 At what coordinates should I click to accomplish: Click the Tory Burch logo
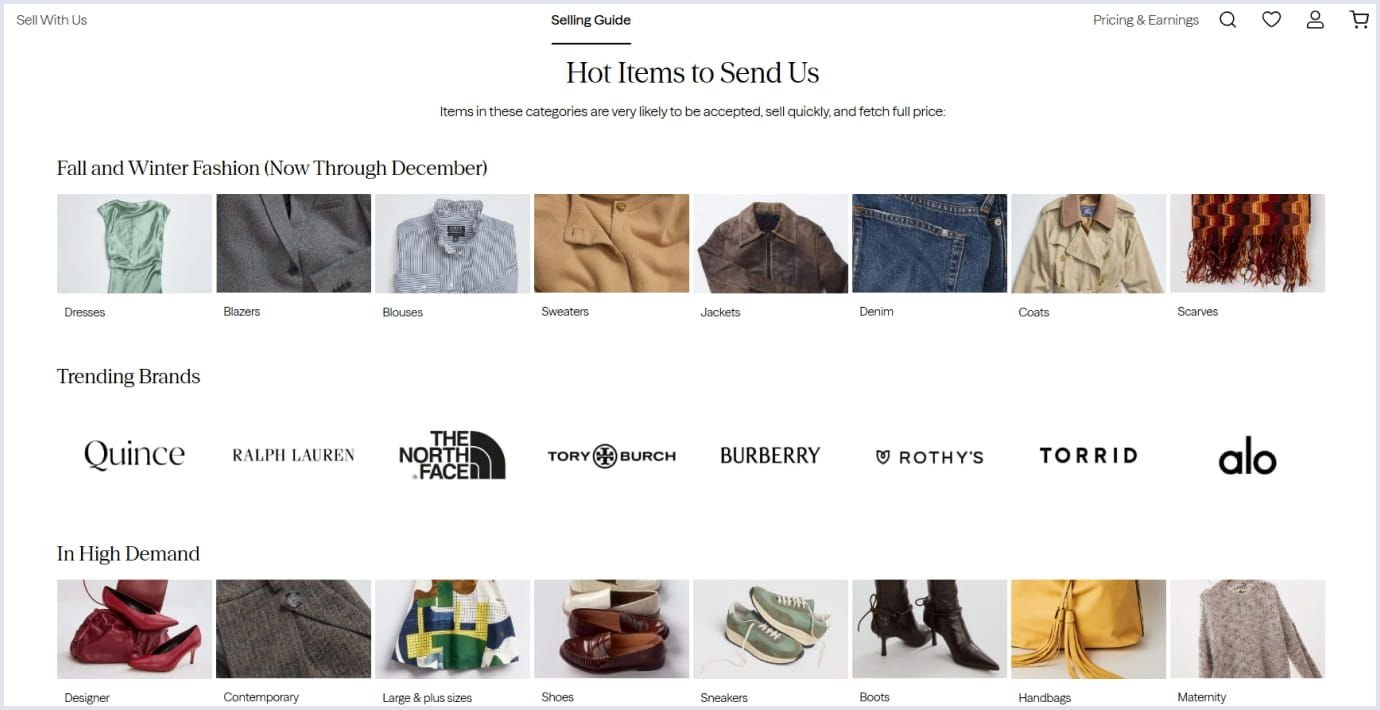coord(611,455)
